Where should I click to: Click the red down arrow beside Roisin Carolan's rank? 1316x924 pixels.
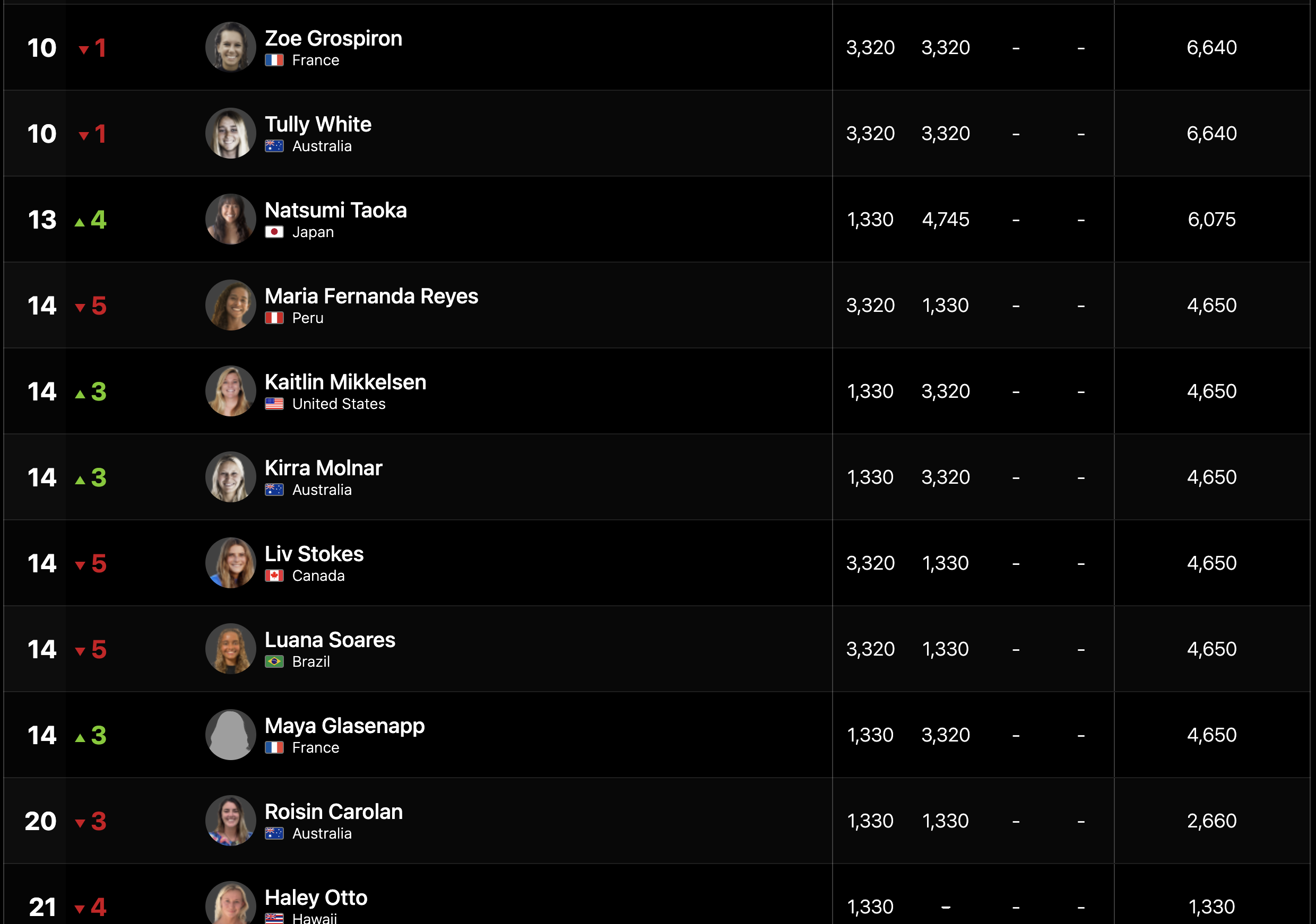coord(80,824)
